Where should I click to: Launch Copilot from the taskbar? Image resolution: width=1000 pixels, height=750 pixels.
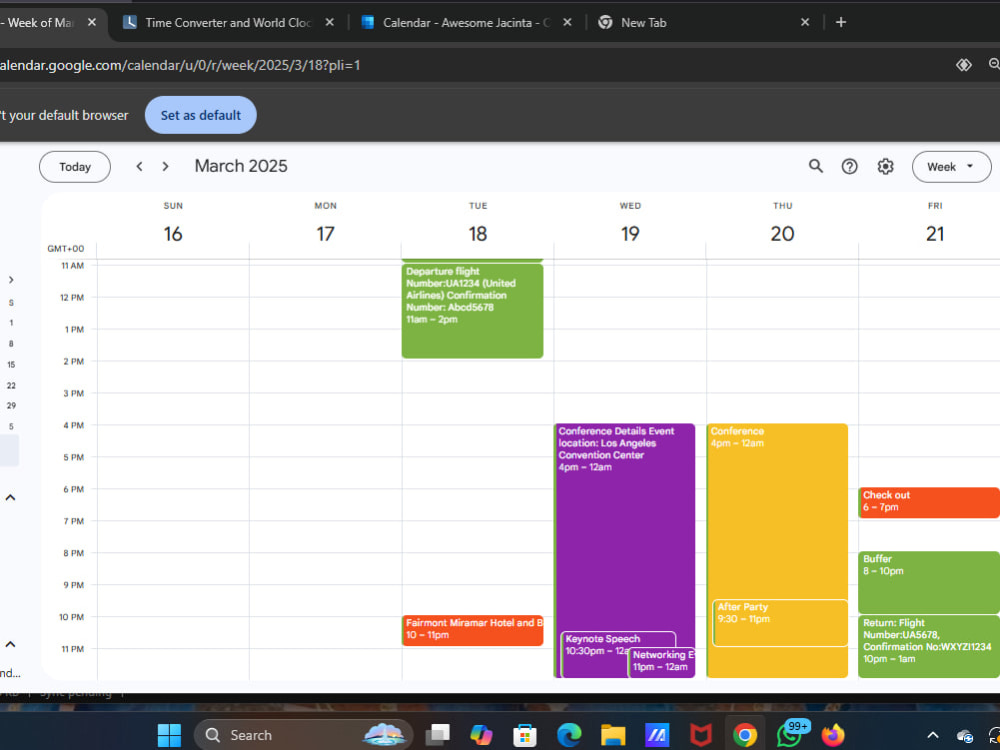click(481, 735)
